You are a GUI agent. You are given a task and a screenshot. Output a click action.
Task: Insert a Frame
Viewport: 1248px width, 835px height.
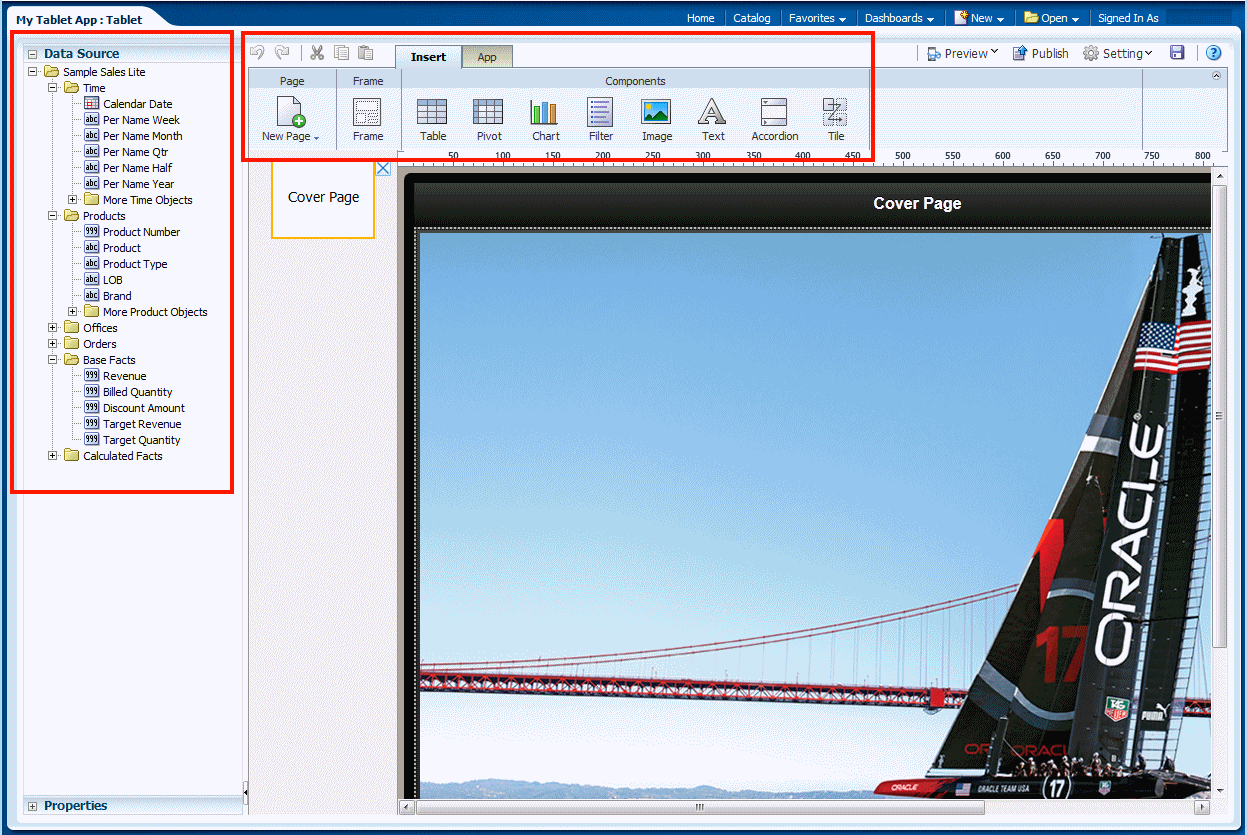pyautogui.click(x=367, y=120)
